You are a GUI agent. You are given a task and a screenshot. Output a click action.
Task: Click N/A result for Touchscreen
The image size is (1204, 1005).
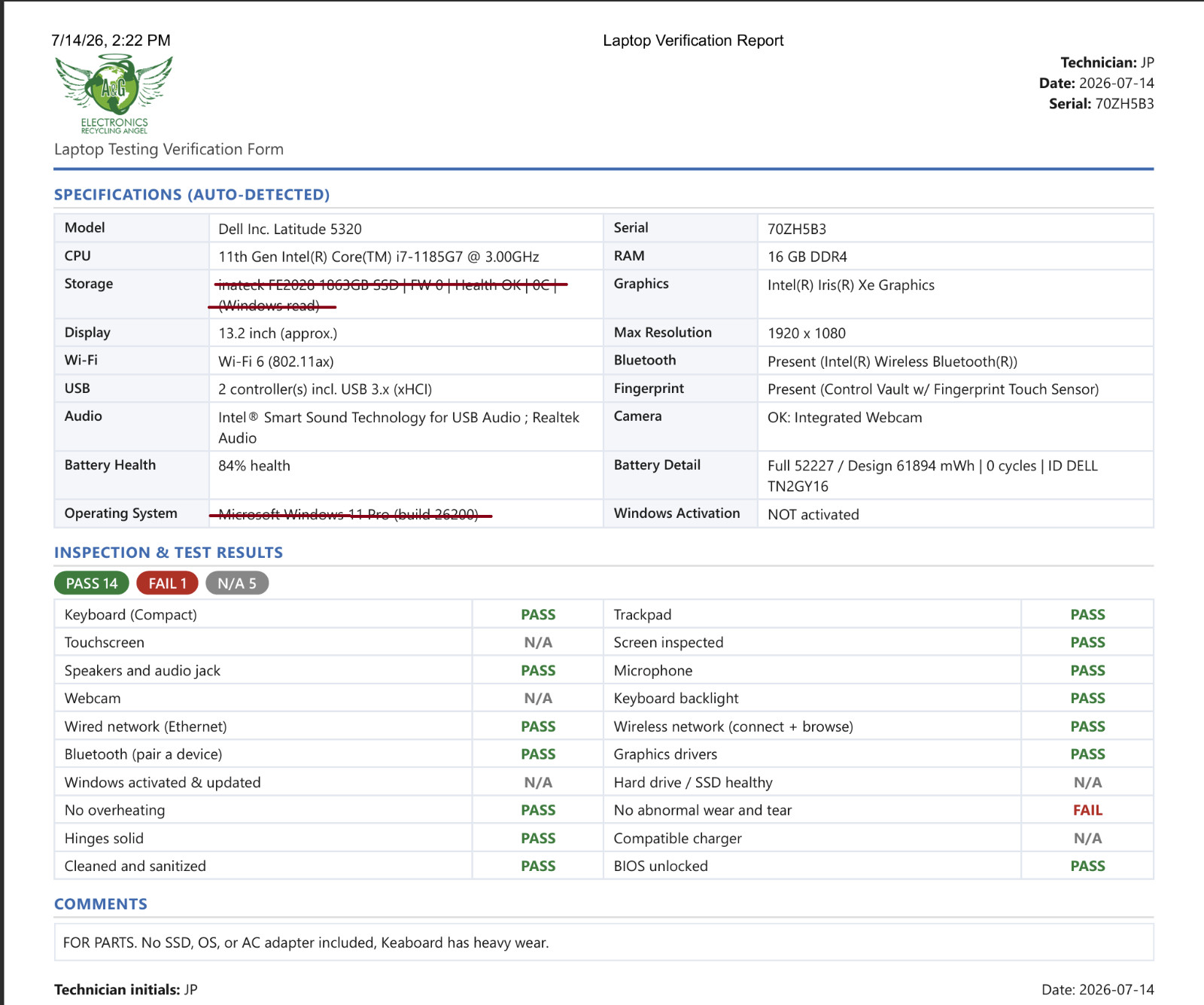coord(538,643)
